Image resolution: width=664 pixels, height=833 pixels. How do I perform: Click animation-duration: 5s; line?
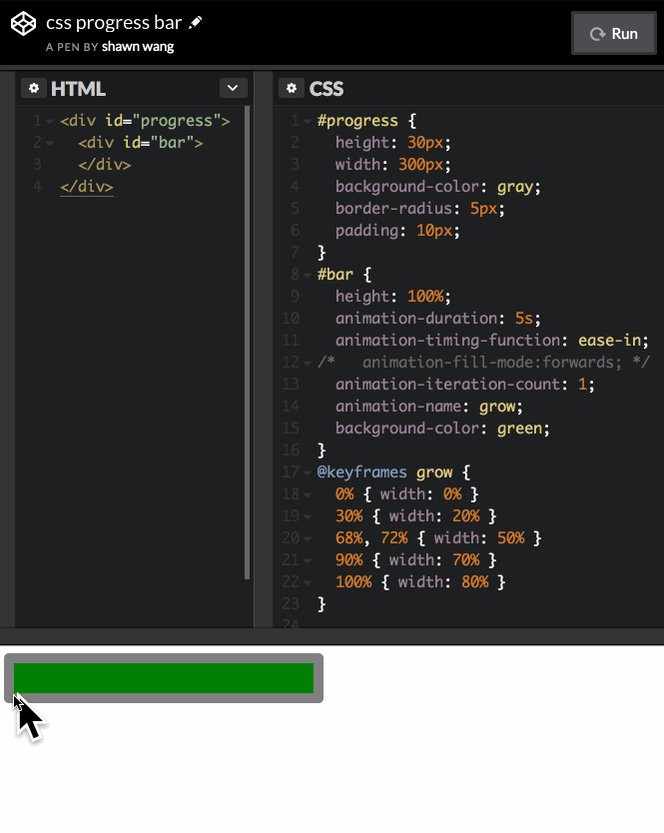438,318
